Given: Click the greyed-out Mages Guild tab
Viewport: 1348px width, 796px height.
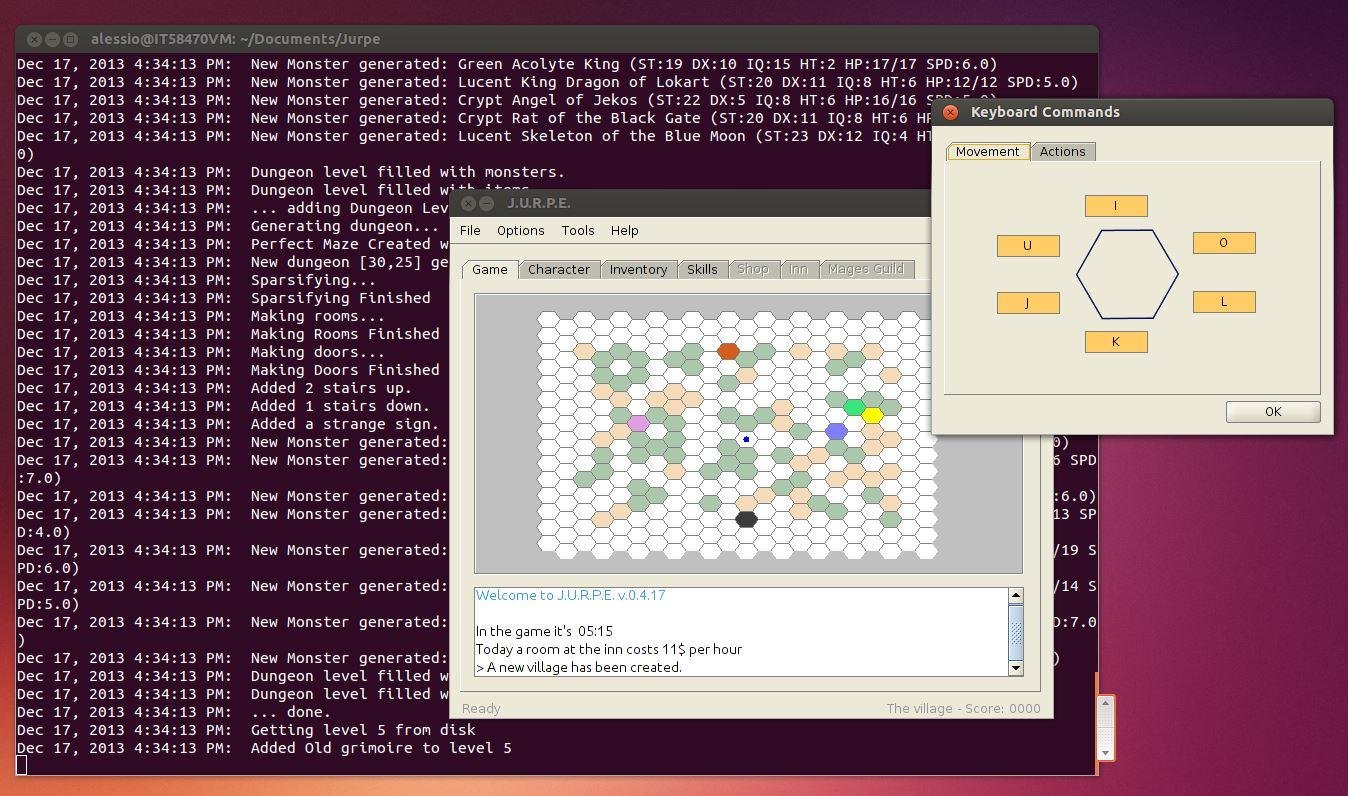Looking at the screenshot, I should (866, 269).
